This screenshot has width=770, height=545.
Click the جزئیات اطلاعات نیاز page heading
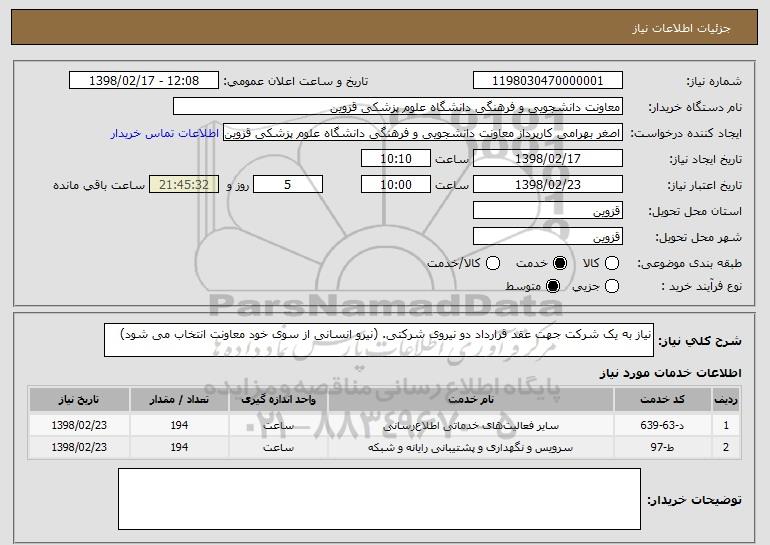pyautogui.click(x=681, y=28)
